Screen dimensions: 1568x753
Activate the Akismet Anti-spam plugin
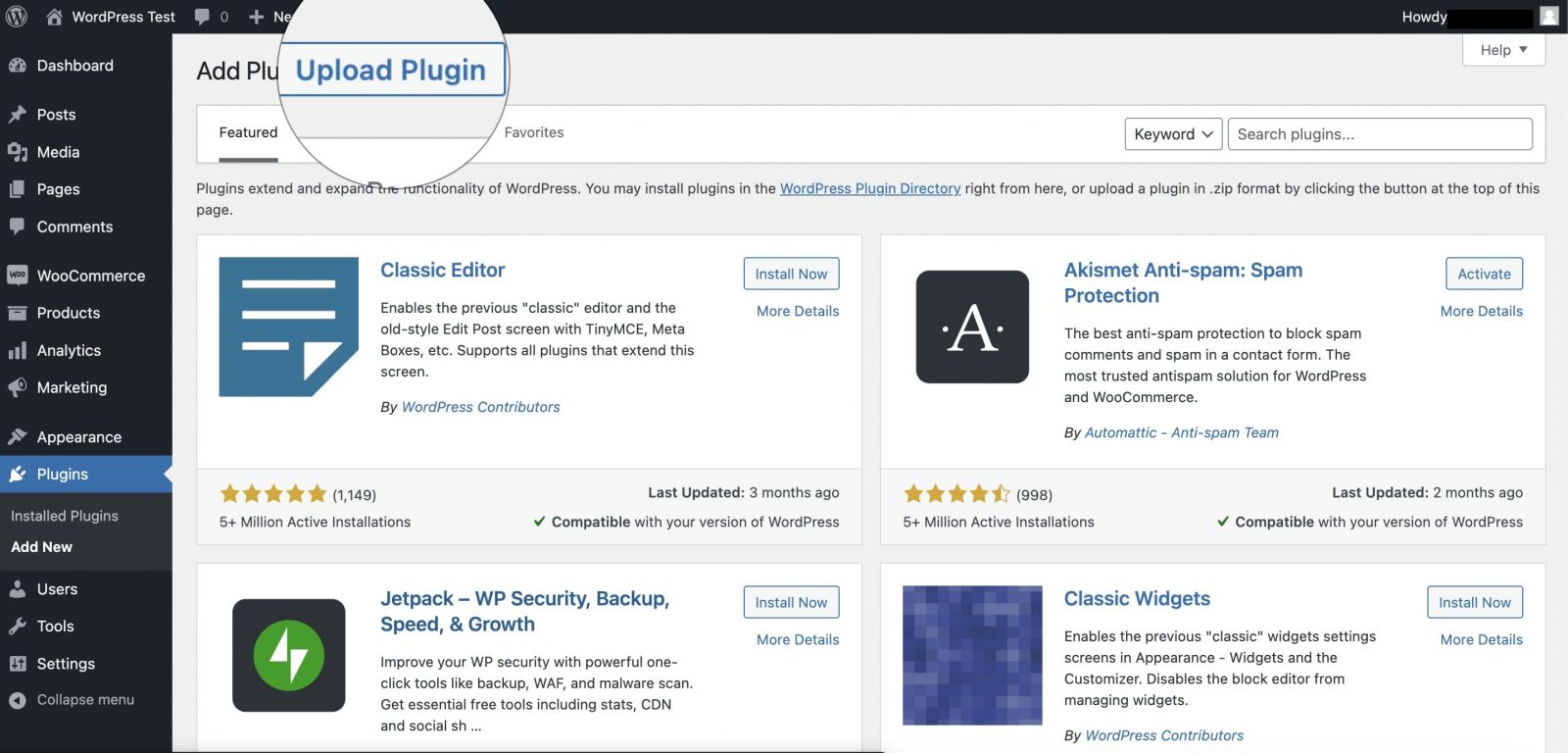click(x=1484, y=274)
